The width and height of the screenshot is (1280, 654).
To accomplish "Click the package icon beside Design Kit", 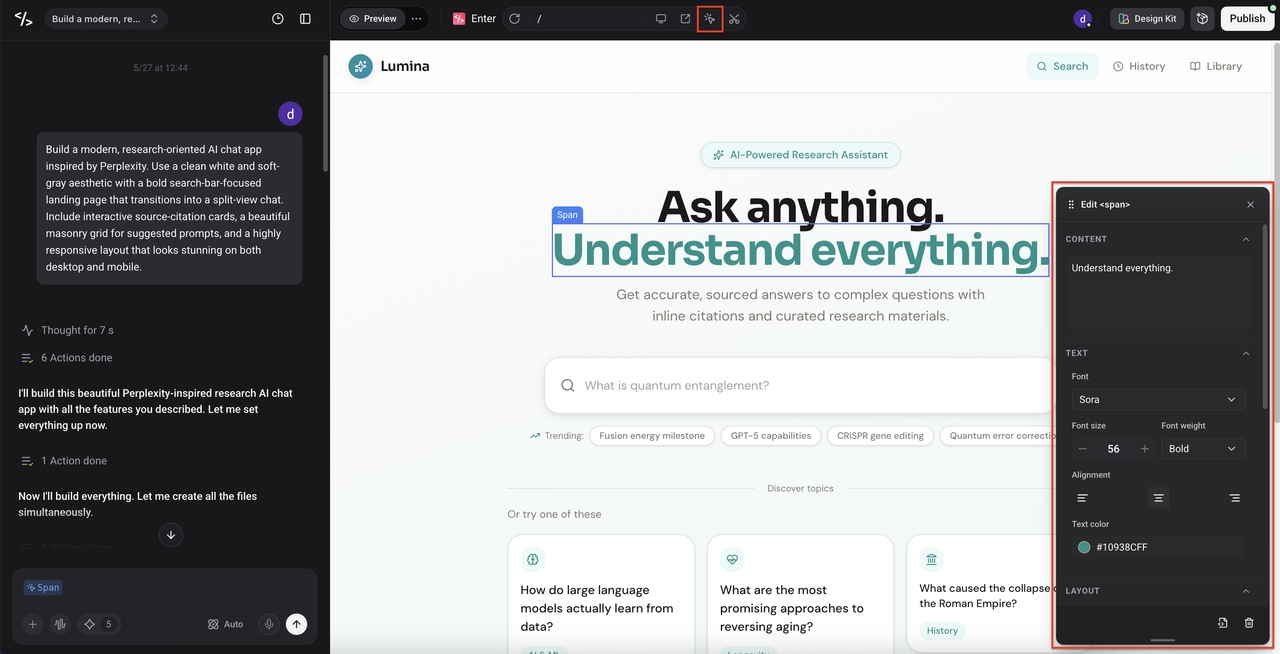I will pyautogui.click(x=1203, y=19).
